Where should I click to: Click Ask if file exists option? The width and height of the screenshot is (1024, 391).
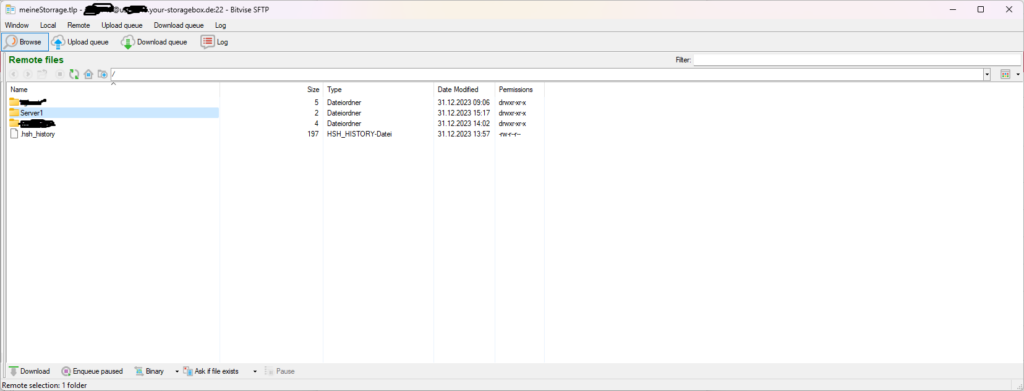(x=210, y=371)
